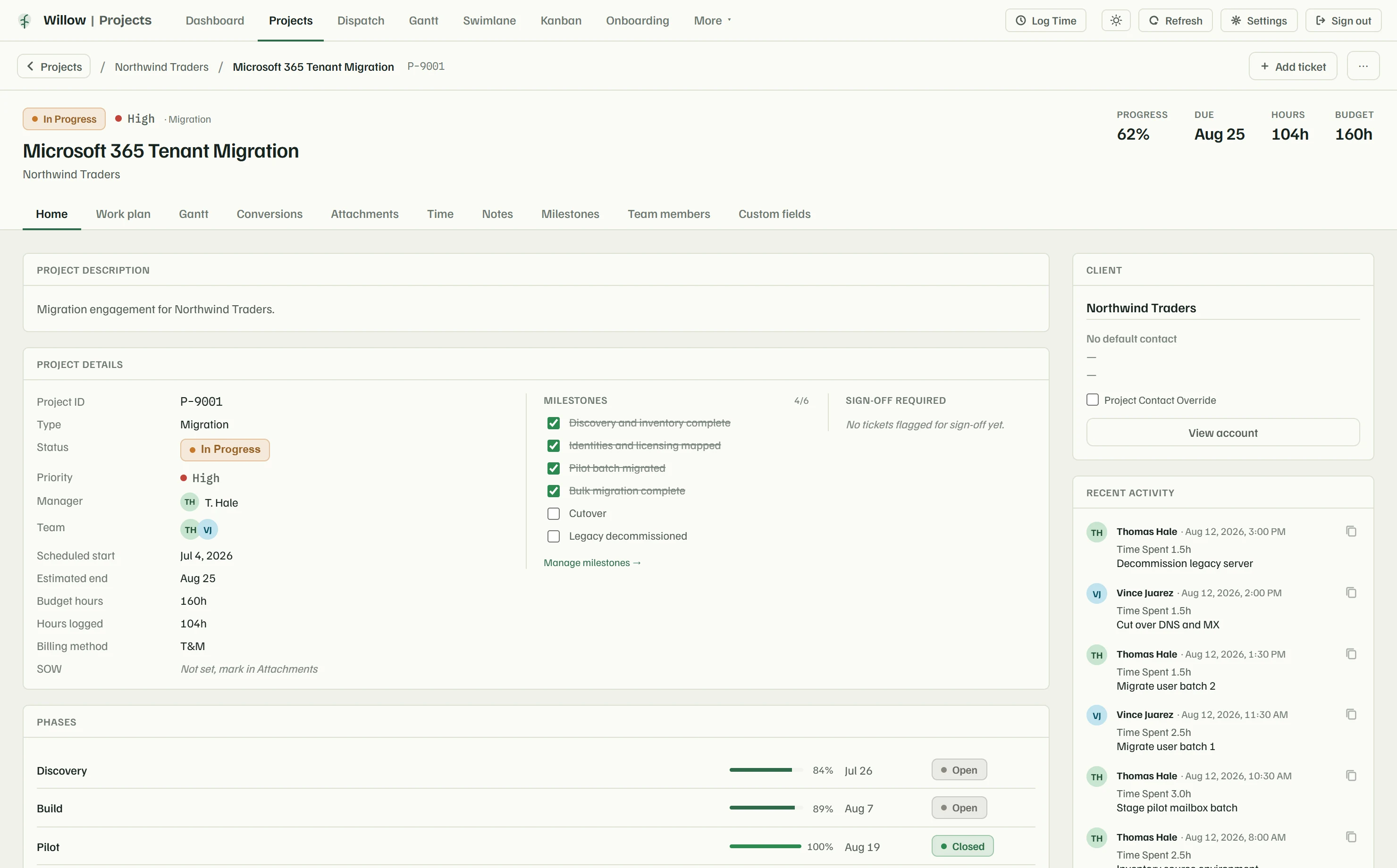Copy Thomas Hale 8:00 AM activity entry
The width and height of the screenshot is (1397, 868).
coord(1351,837)
